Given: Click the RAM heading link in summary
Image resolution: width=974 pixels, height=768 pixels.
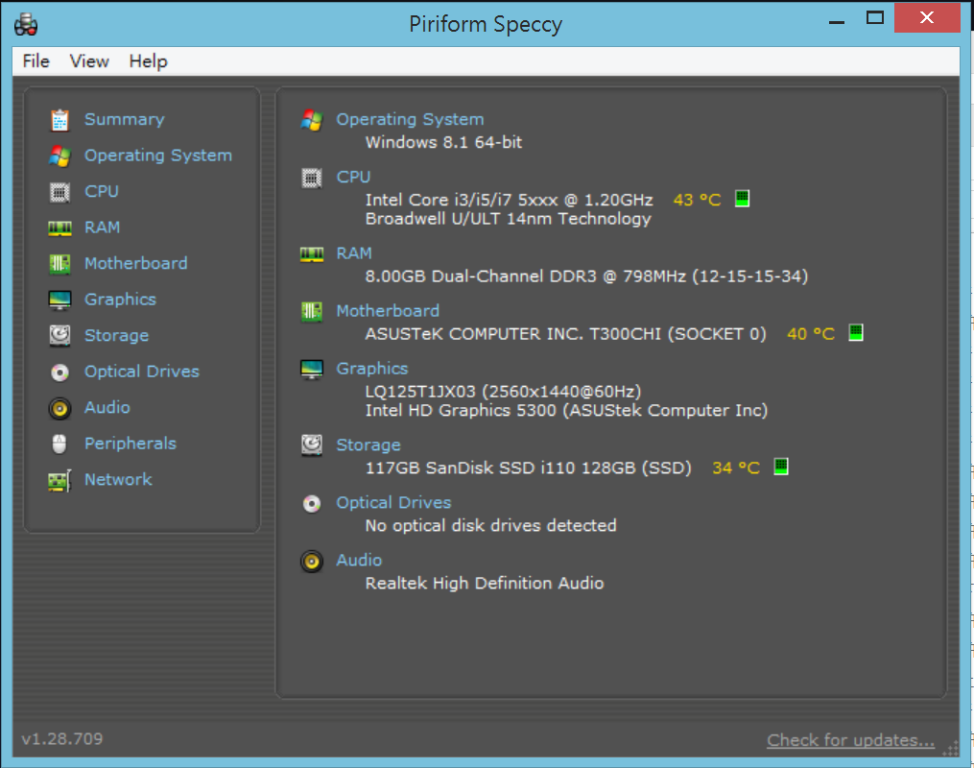Looking at the screenshot, I should click(354, 254).
